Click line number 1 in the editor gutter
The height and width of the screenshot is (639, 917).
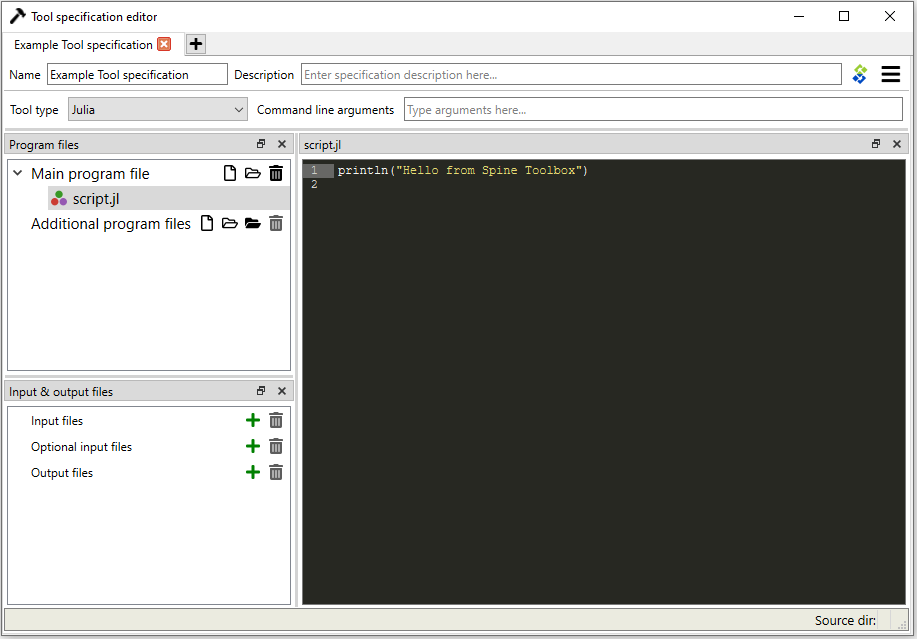(x=315, y=170)
